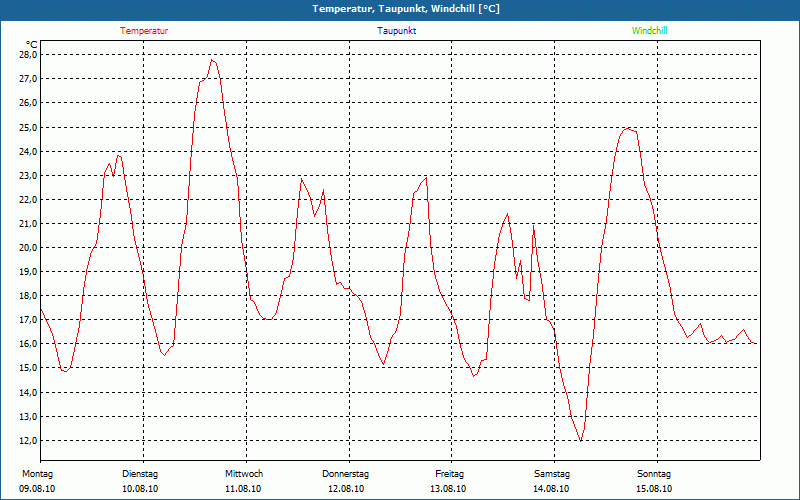Click the 18,0 y-axis value
Screen dimensions: 800x500
[28, 296]
